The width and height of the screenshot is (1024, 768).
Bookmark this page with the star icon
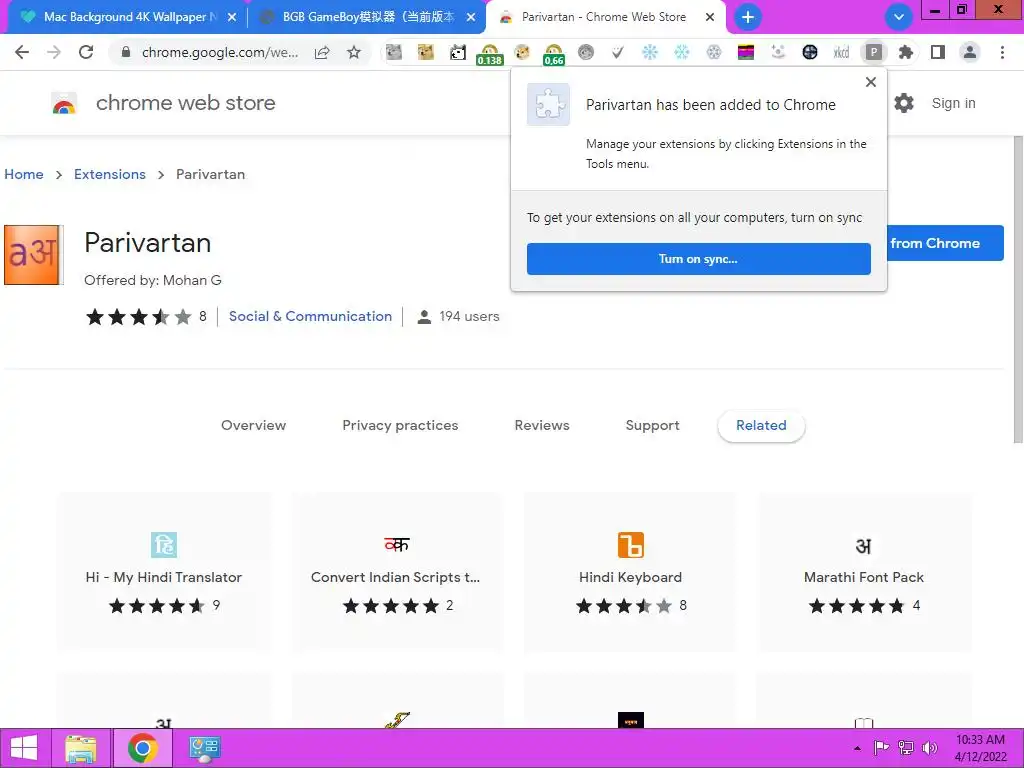coord(354,52)
